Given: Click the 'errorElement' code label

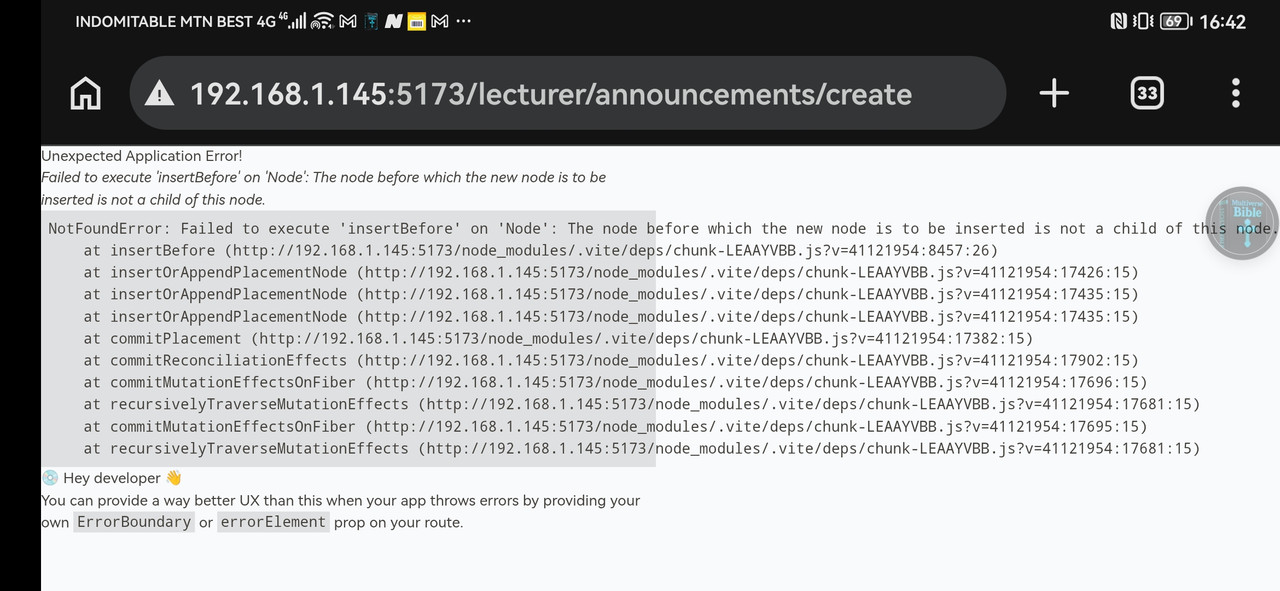Looking at the screenshot, I should coord(273,522).
